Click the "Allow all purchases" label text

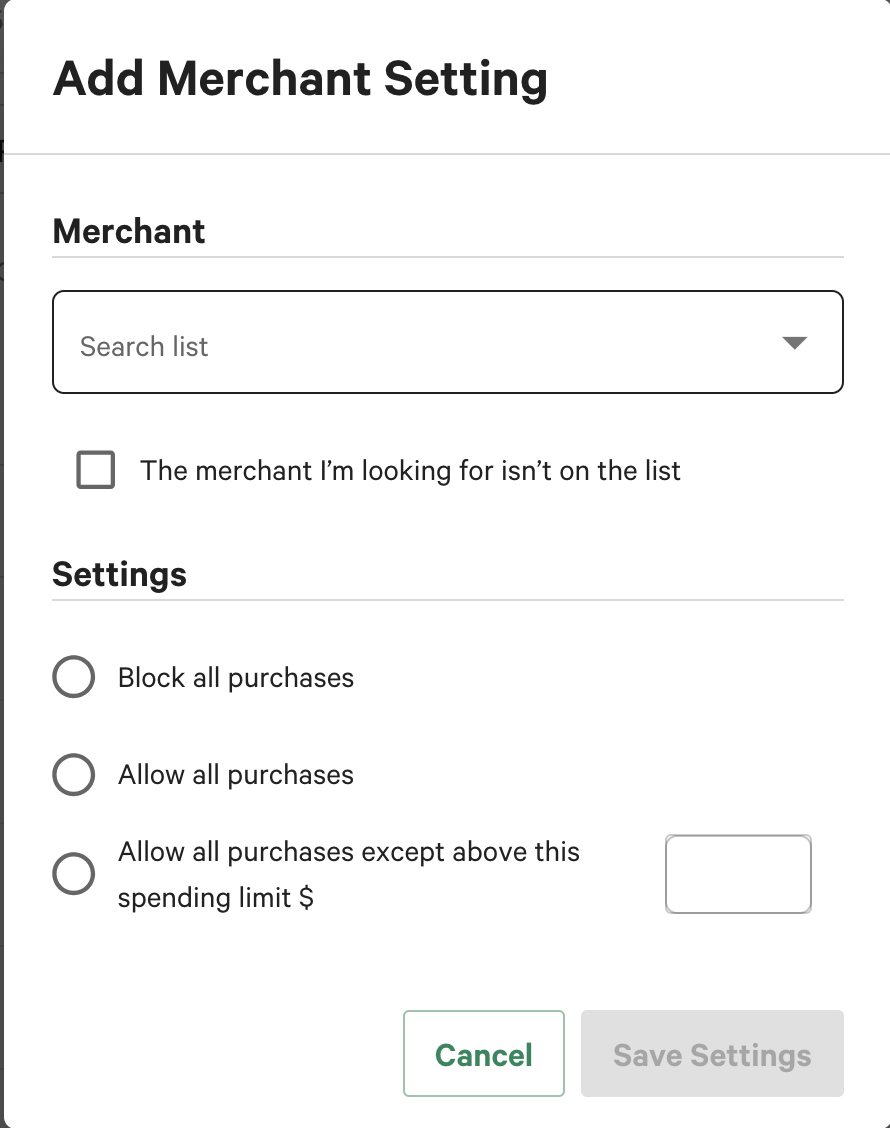point(236,775)
